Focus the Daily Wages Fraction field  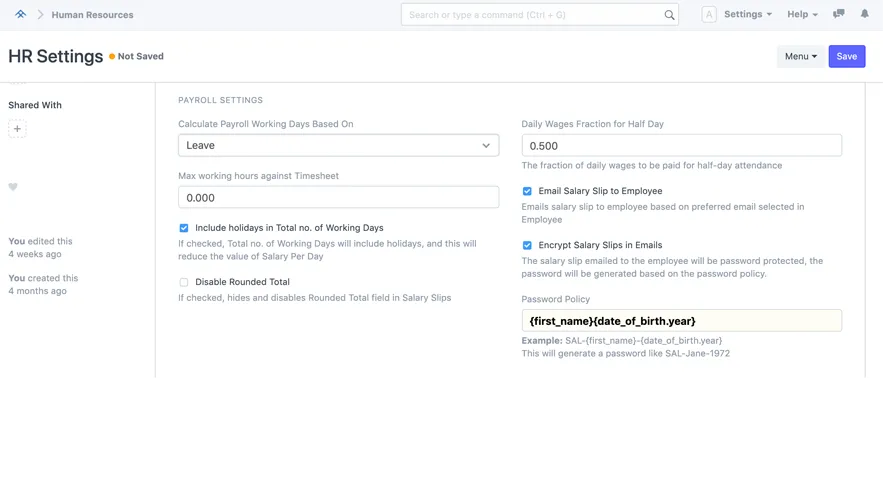(681, 146)
